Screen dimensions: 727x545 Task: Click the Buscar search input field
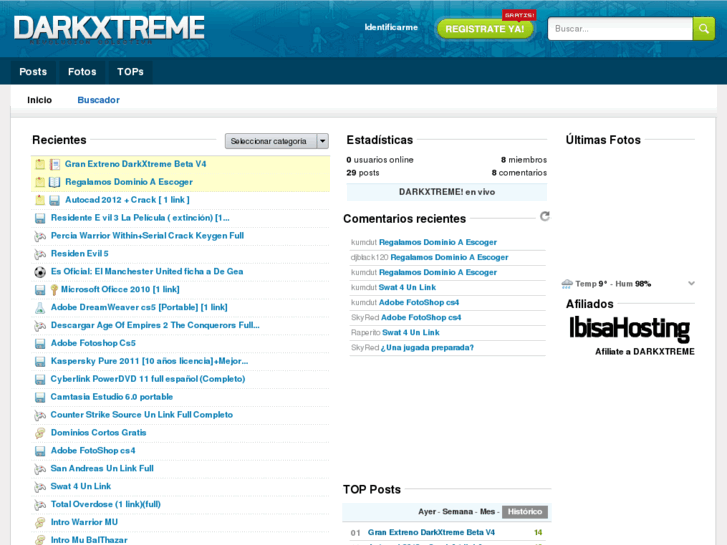(x=620, y=29)
